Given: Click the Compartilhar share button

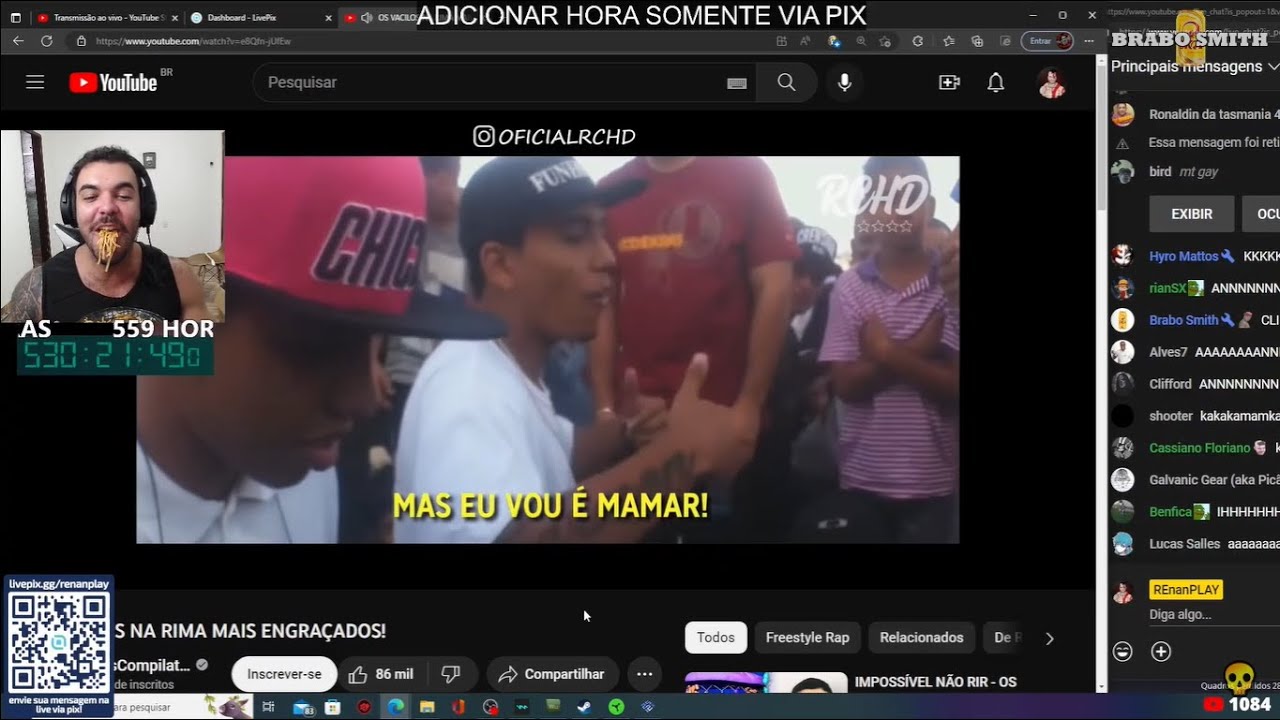Looking at the screenshot, I should [552, 674].
